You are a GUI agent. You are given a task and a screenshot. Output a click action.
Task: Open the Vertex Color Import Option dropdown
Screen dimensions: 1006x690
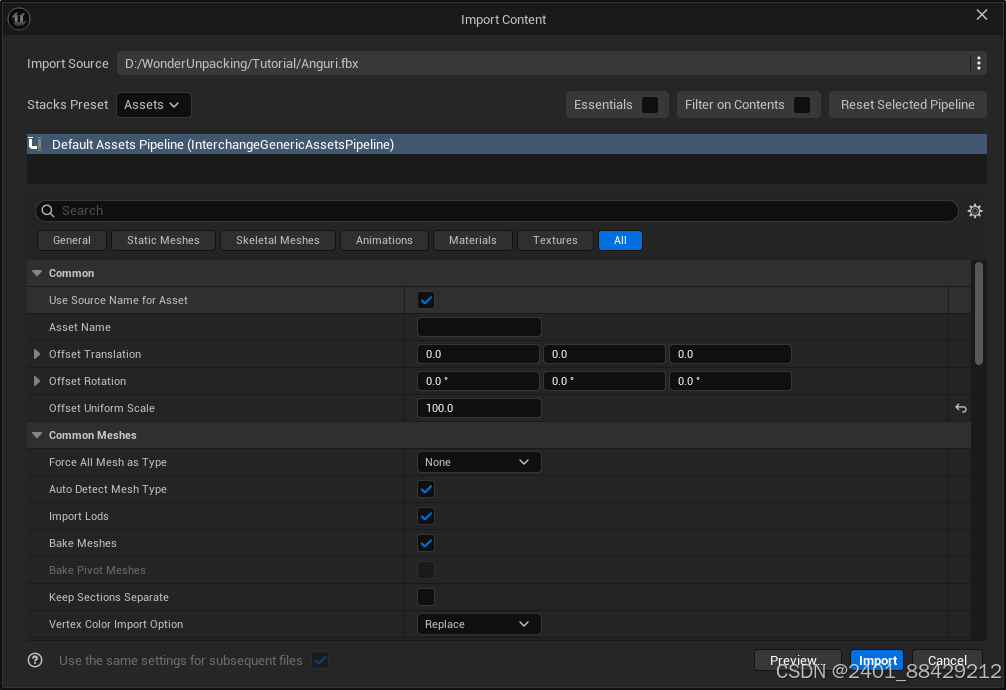pos(479,624)
